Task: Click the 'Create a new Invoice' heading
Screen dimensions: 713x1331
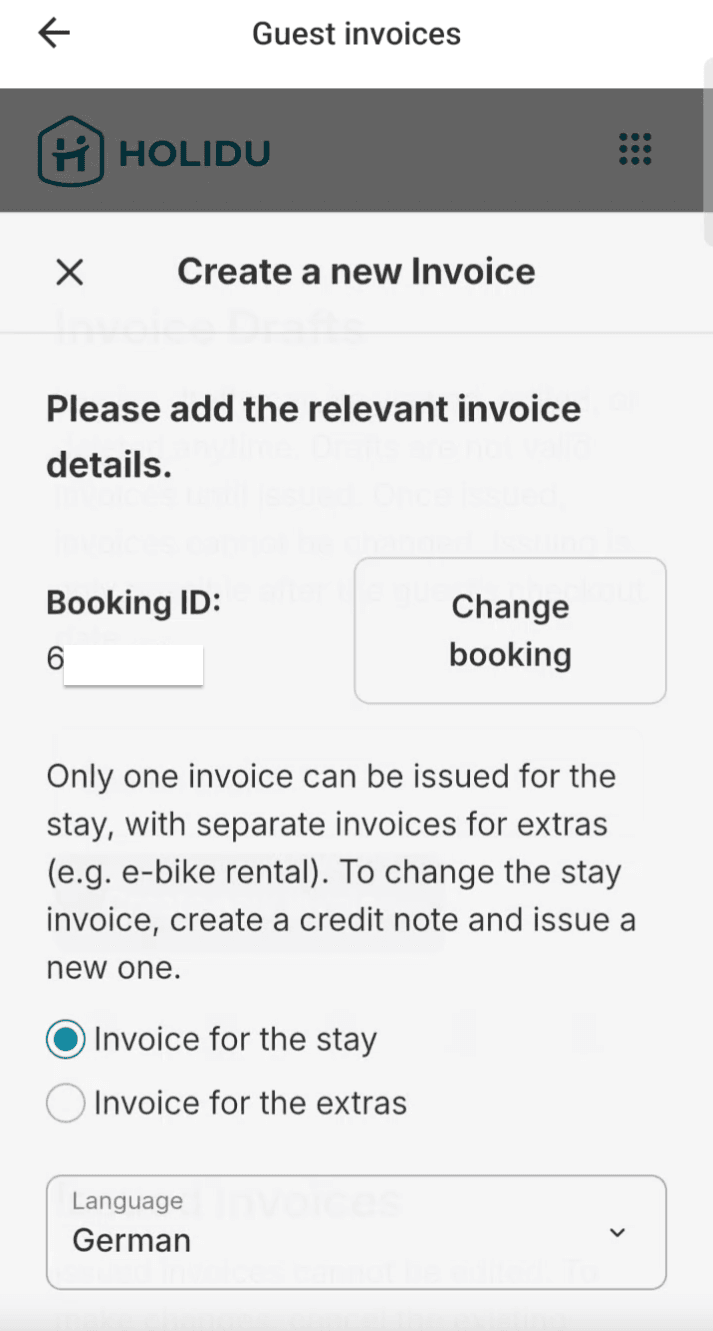Action: click(x=356, y=272)
